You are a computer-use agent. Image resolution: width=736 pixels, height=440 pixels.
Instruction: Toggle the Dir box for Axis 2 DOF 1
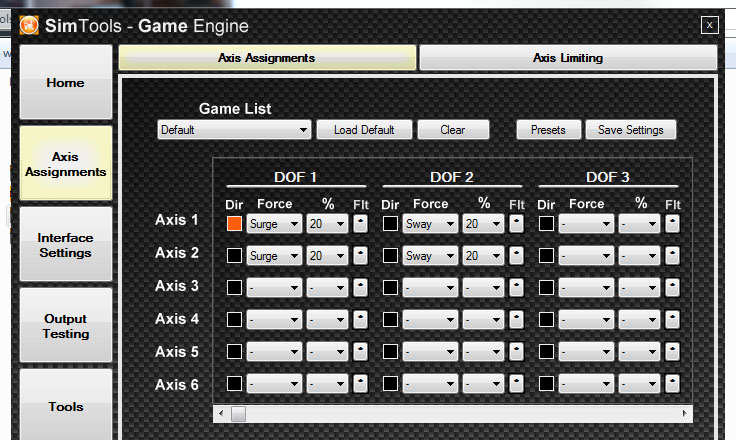click(x=234, y=255)
